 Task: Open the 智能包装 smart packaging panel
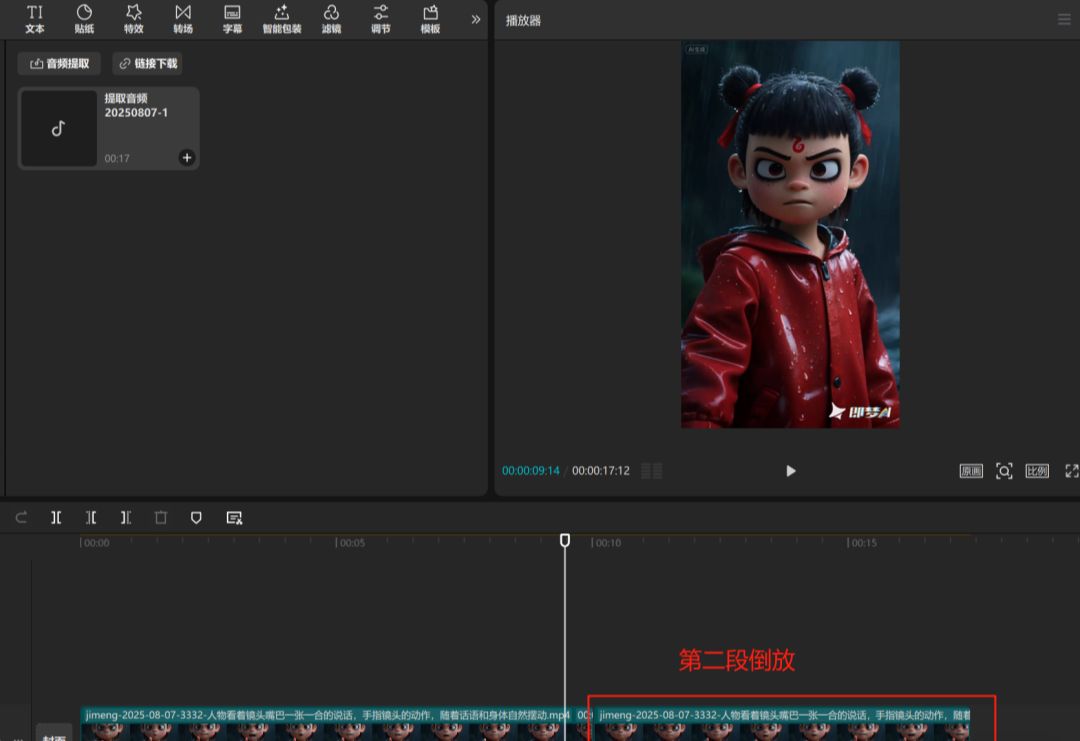(281, 18)
